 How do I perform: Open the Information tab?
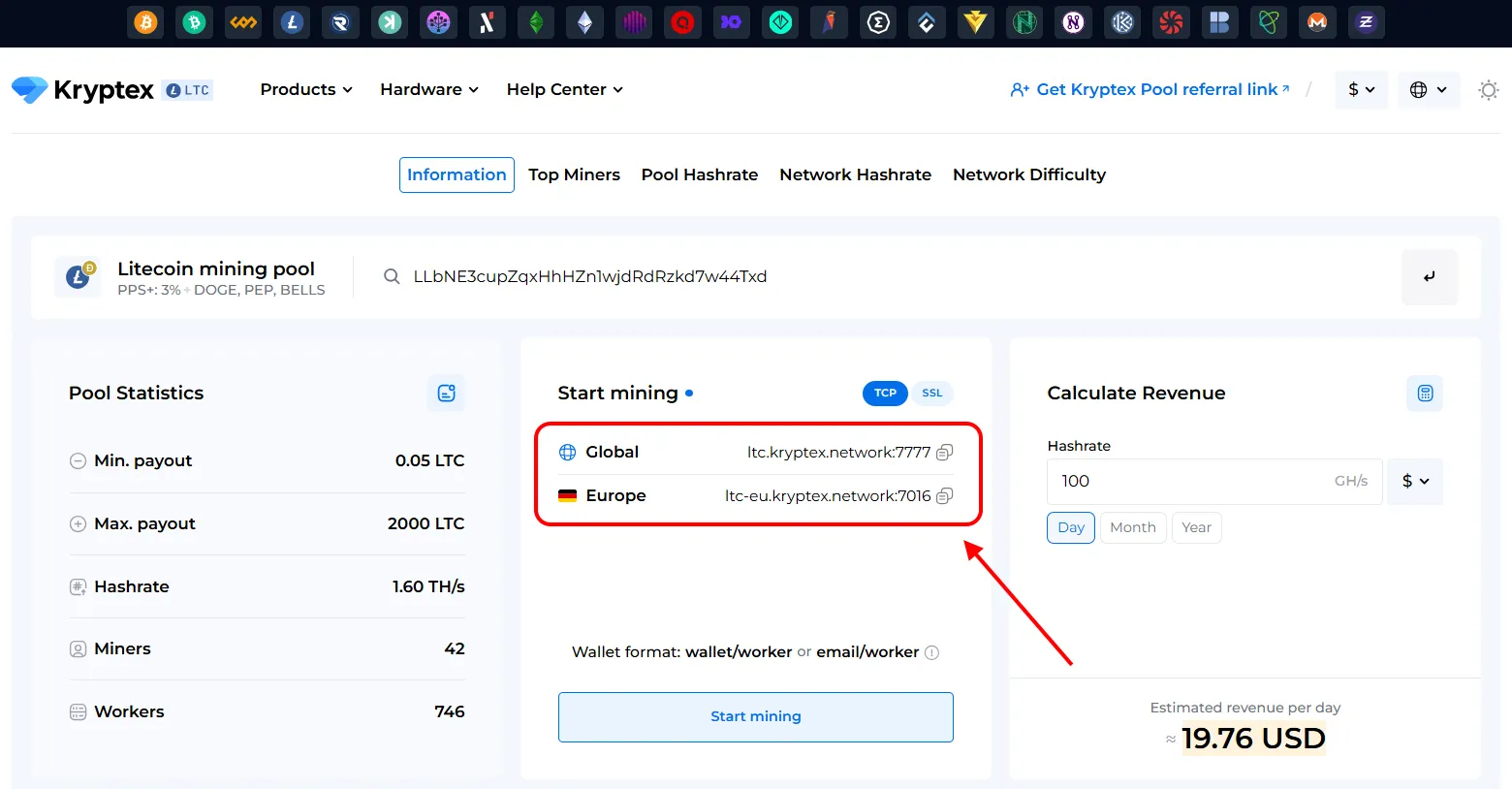[457, 175]
